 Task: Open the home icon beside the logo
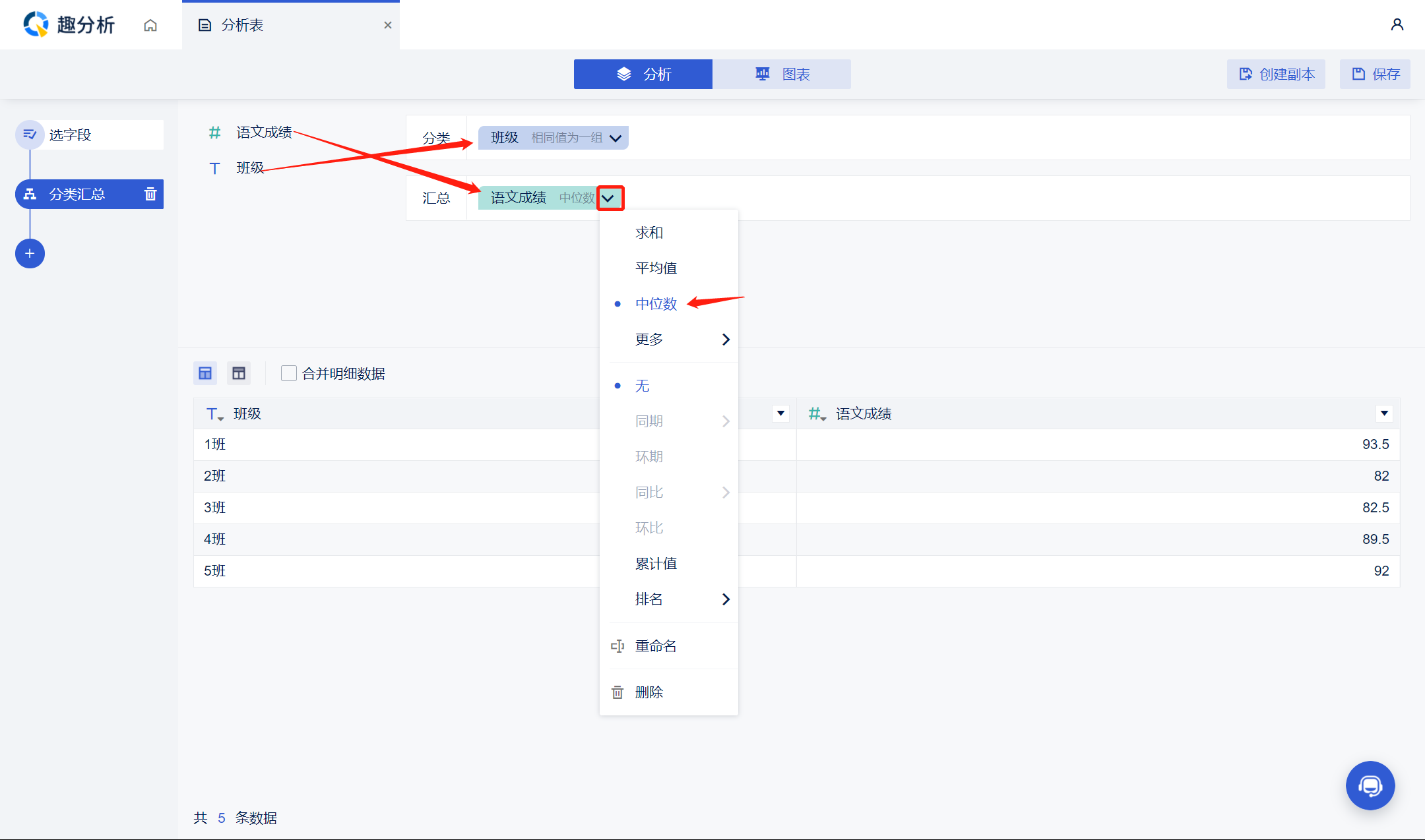click(150, 25)
